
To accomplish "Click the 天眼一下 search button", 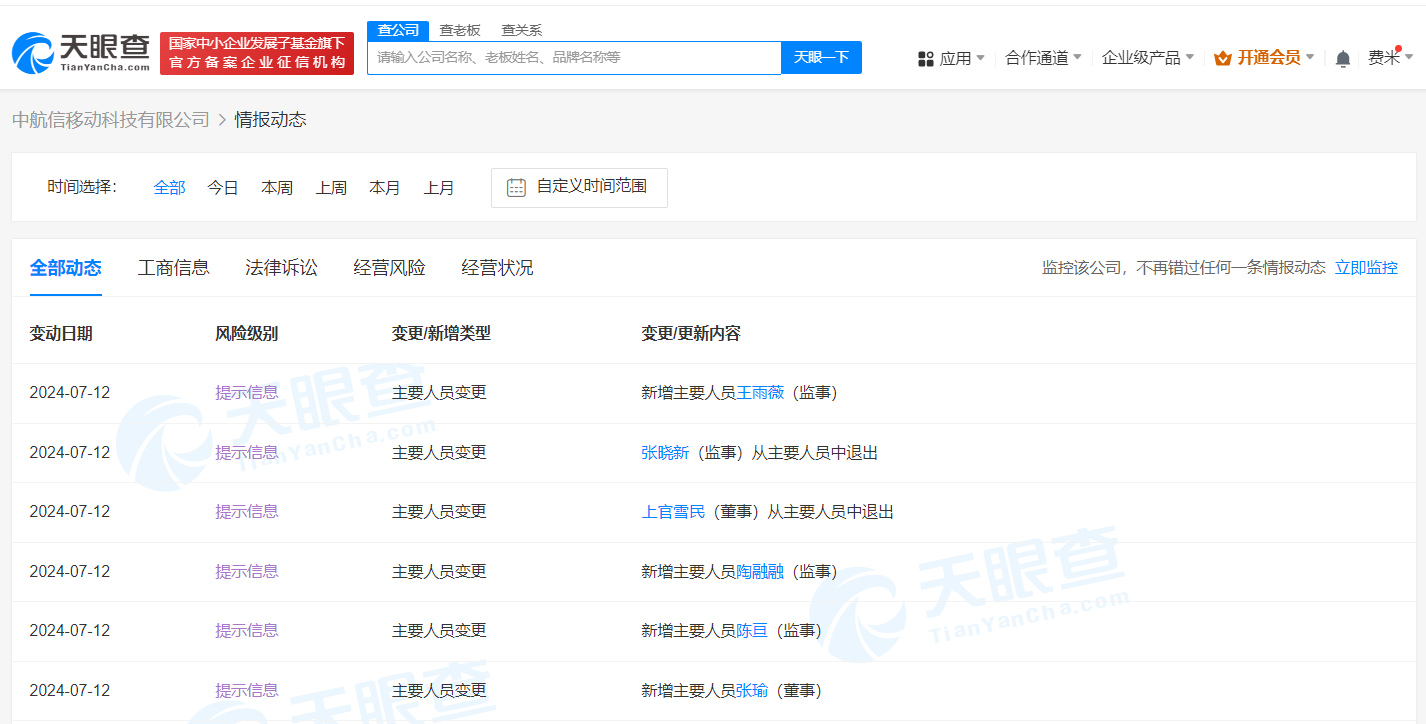I will pos(821,57).
